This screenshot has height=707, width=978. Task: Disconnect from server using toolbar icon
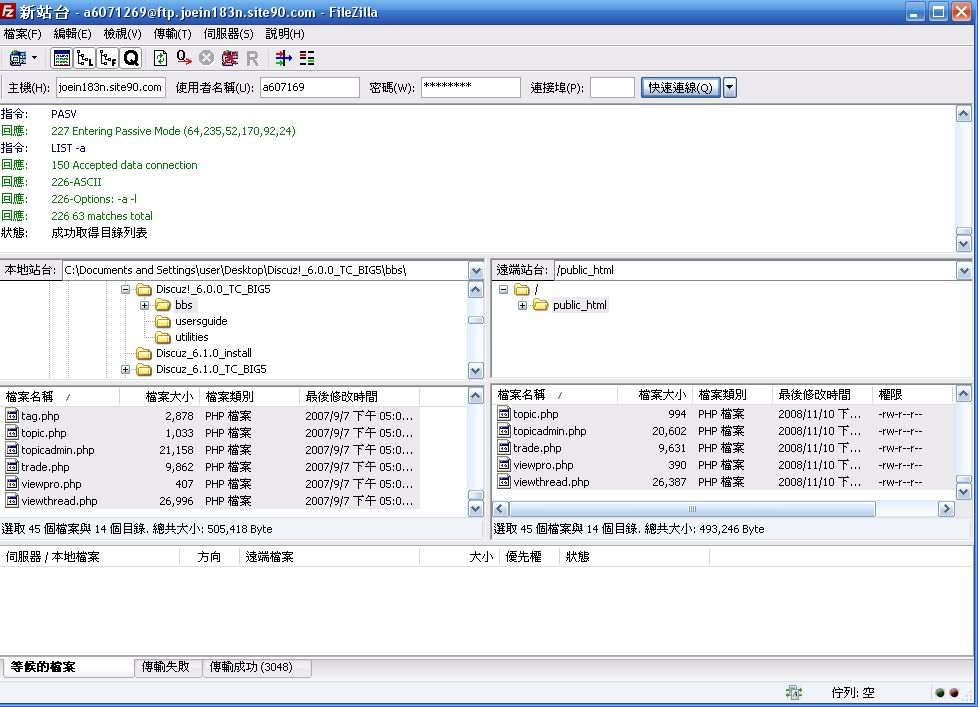pos(230,59)
